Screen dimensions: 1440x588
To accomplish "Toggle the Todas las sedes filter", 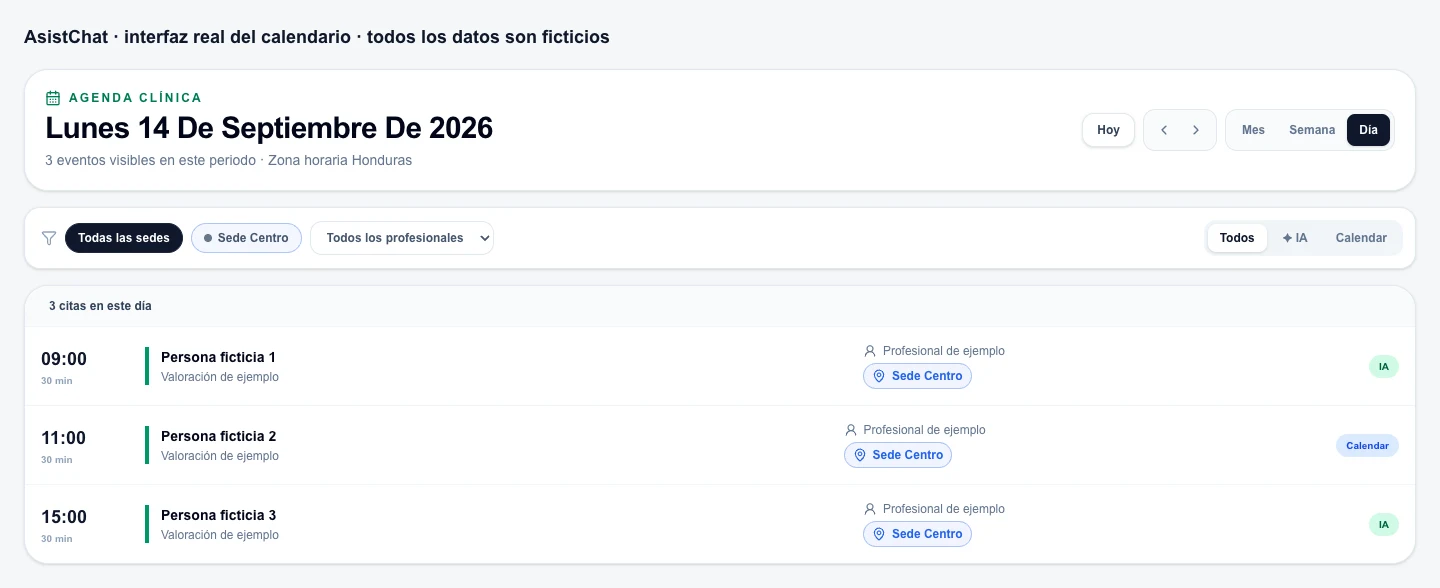I will pos(124,238).
